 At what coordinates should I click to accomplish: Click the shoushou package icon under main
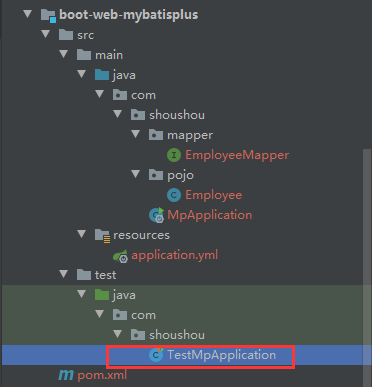click(138, 115)
